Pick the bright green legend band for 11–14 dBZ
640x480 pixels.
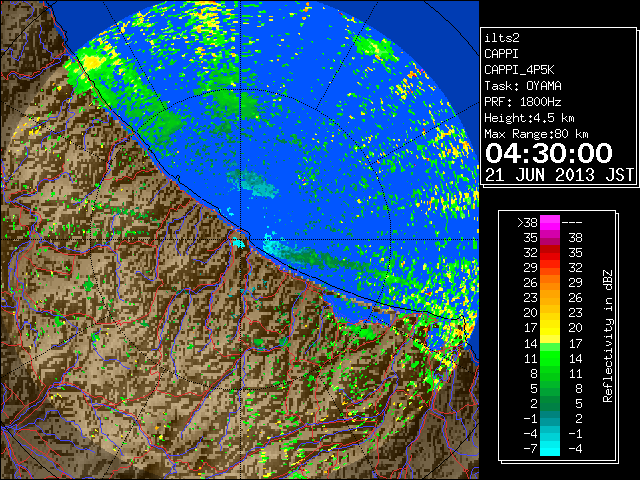550,358
